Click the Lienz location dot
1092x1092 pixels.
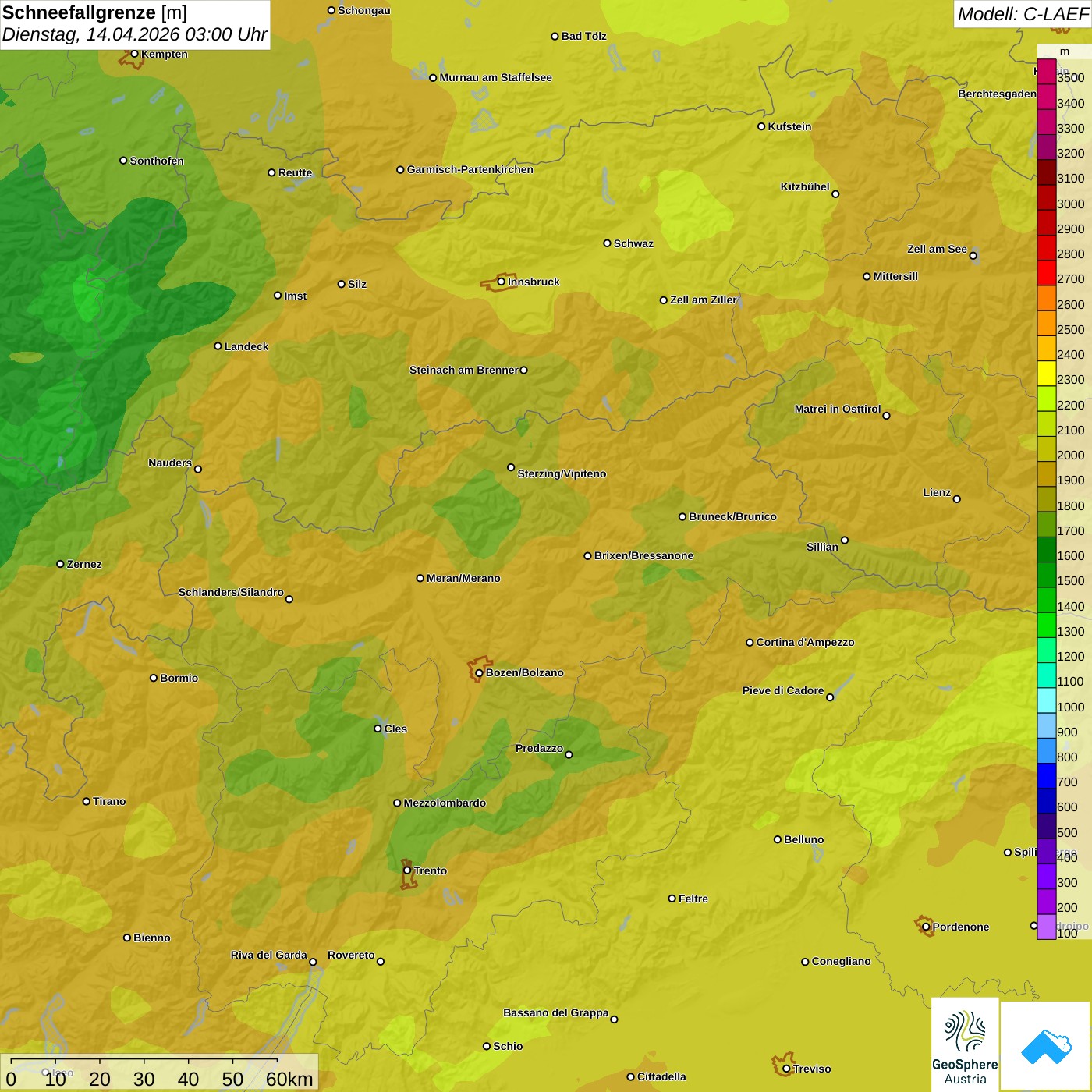(x=957, y=499)
